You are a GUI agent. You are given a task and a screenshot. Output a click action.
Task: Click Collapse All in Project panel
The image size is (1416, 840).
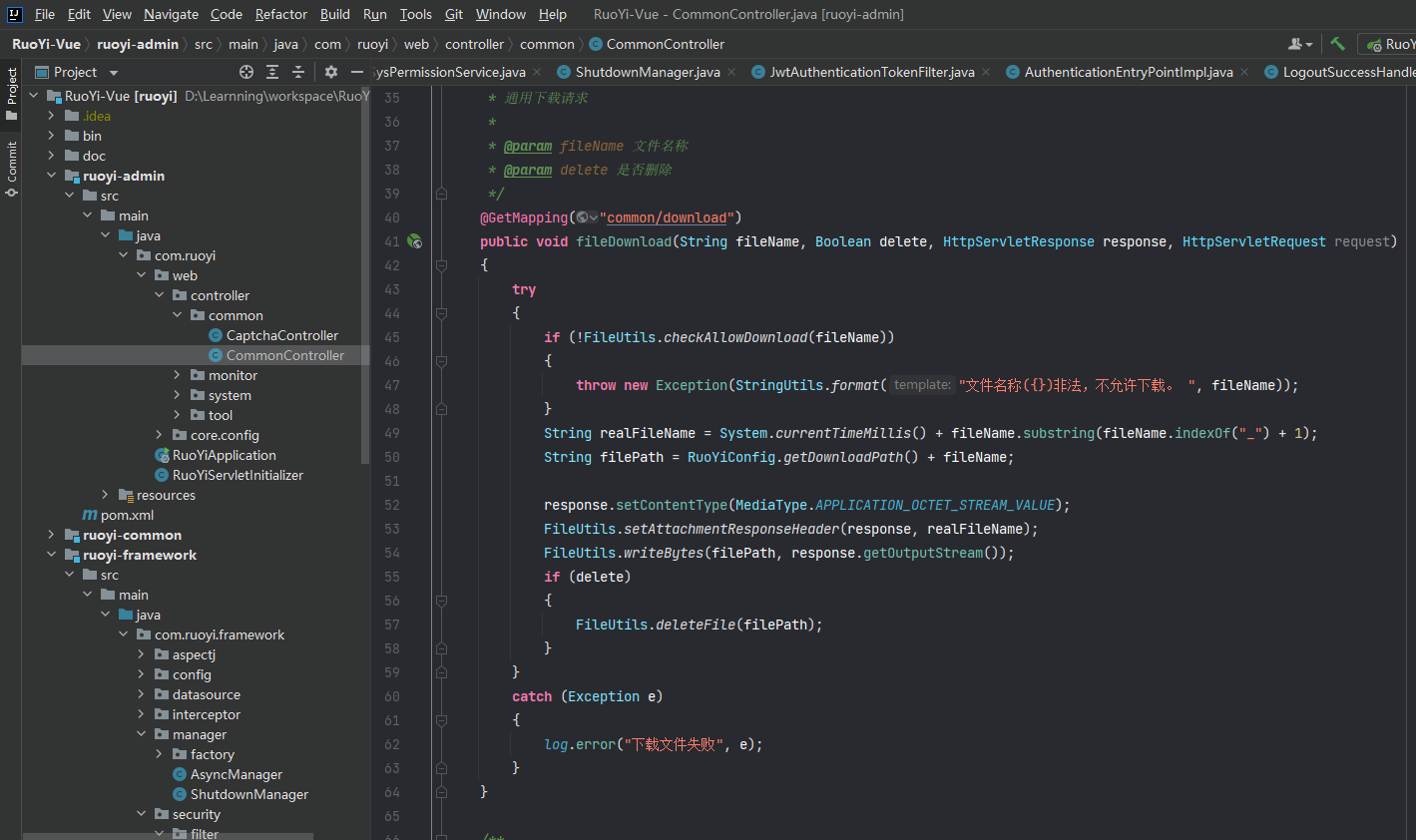[x=298, y=72]
